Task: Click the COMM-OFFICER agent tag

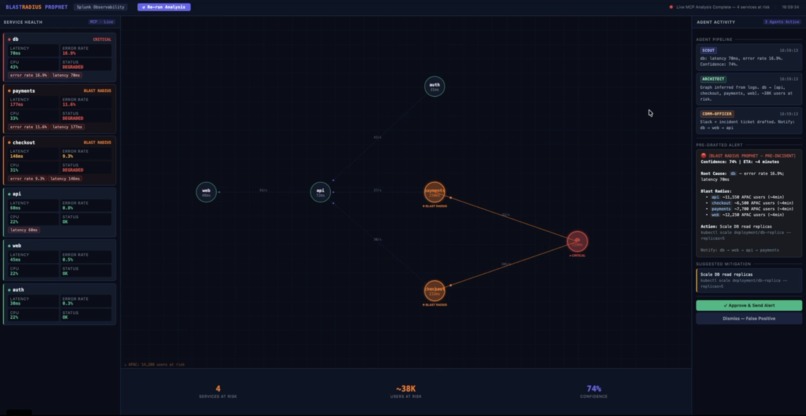Action: point(717,114)
